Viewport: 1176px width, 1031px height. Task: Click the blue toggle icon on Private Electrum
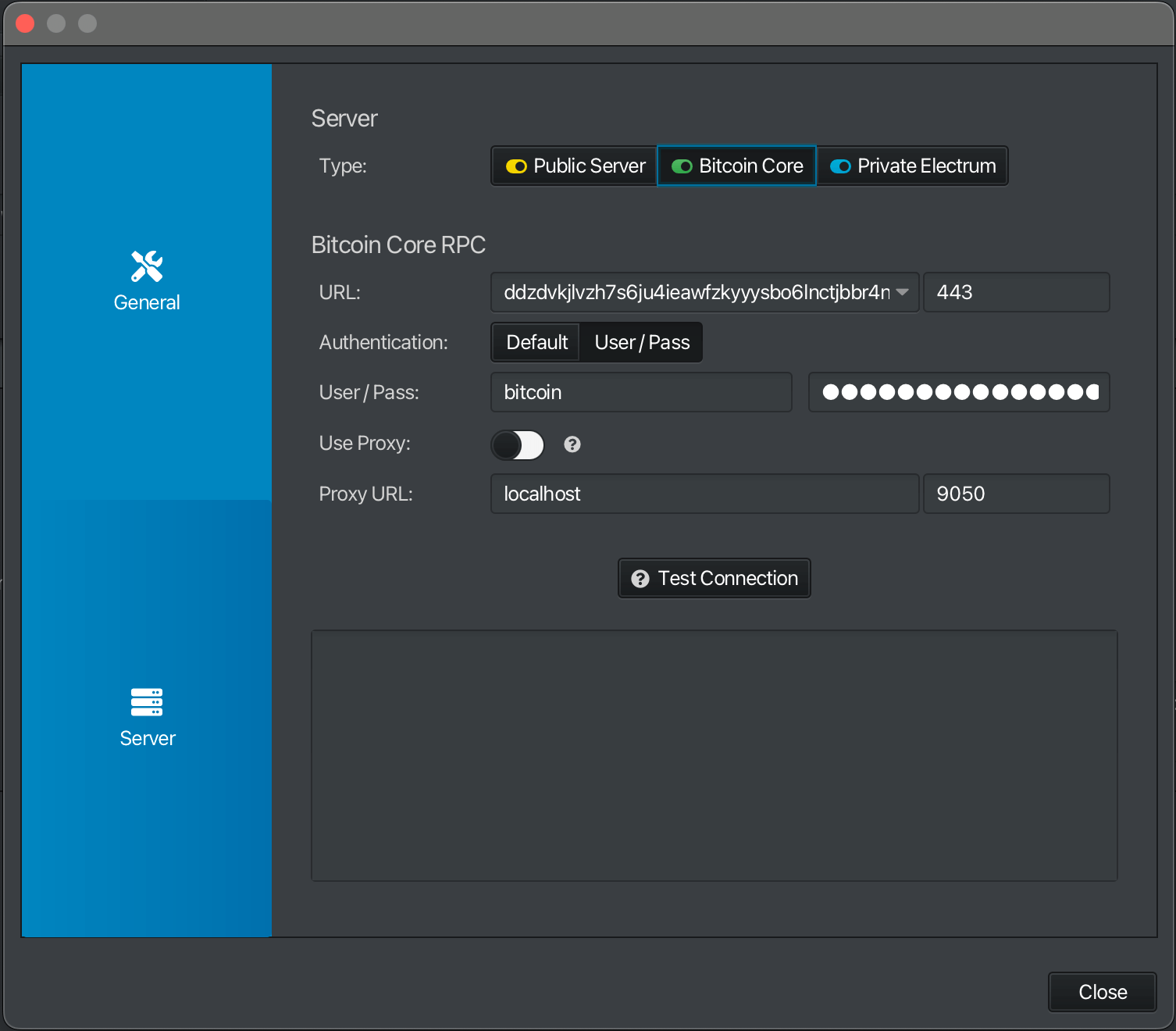point(840,166)
